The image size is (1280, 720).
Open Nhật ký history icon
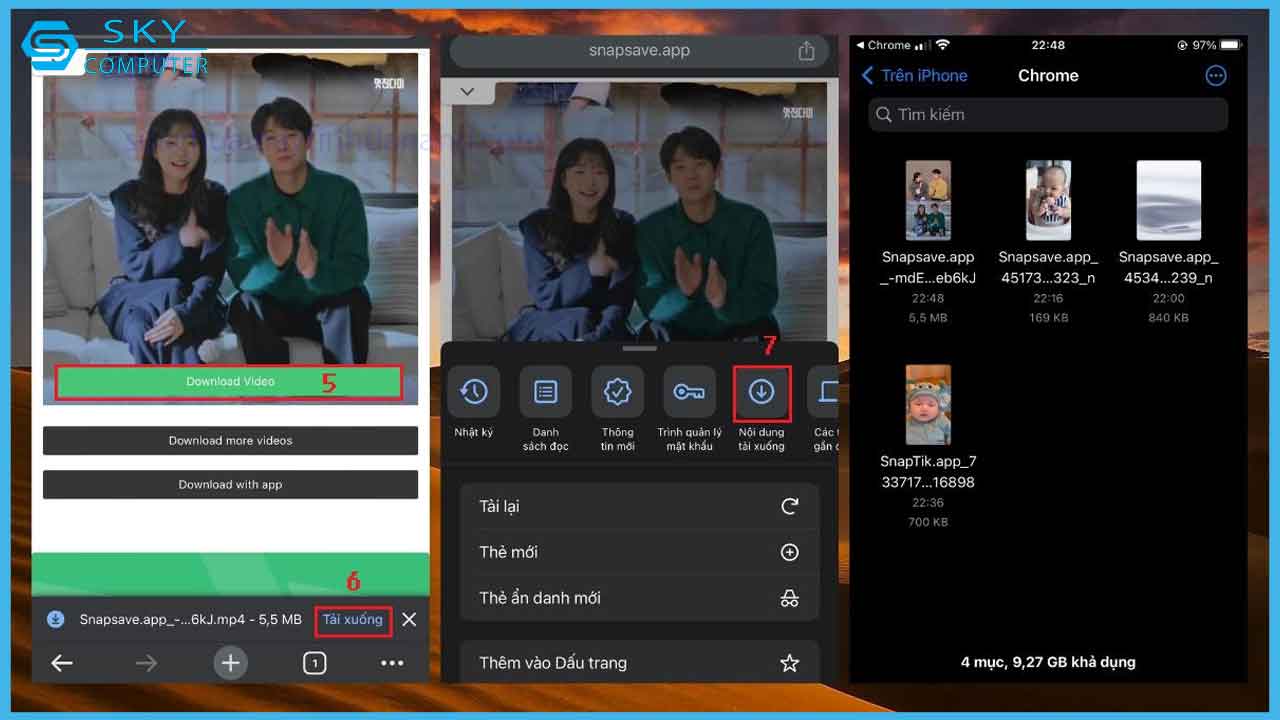pos(473,392)
